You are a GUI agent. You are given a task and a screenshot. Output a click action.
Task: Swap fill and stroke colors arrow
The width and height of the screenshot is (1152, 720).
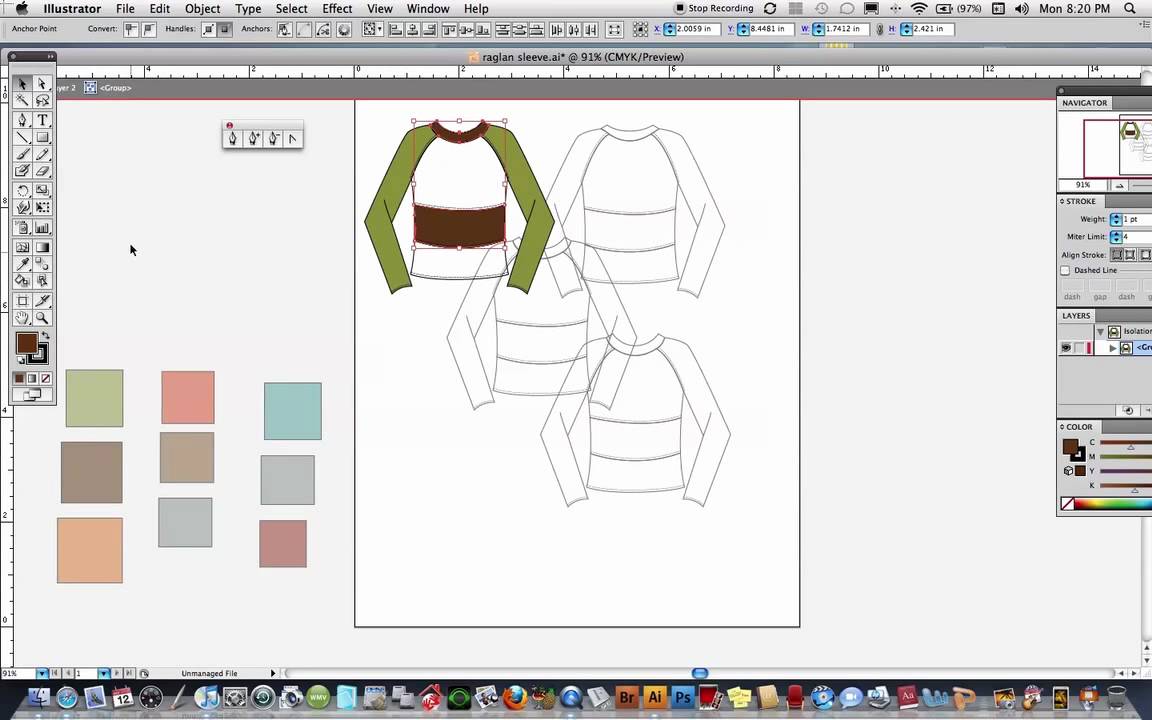tap(44, 336)
